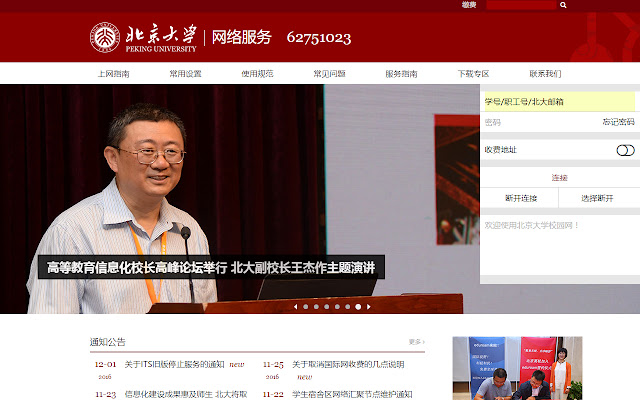Go to previous carousel slide arrow

[x=296, y=307]
